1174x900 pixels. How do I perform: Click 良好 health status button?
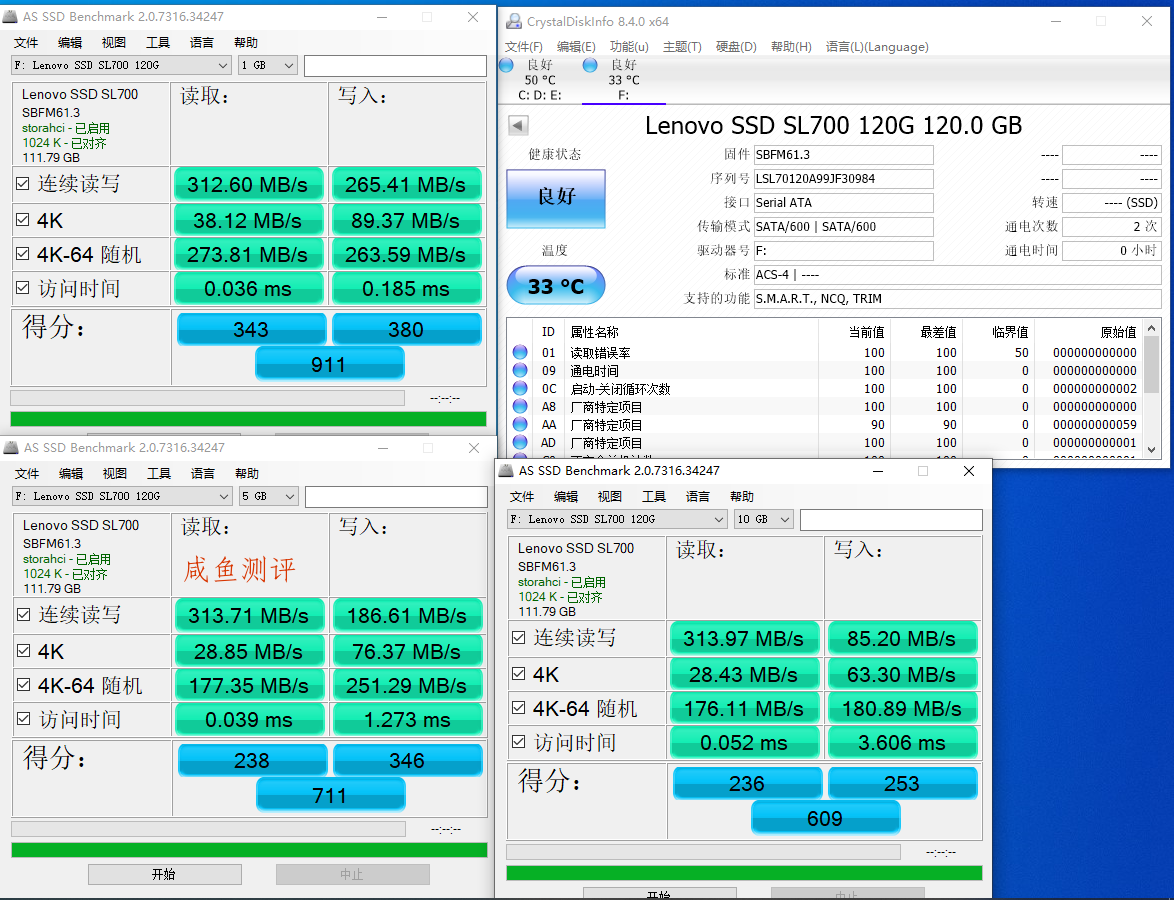pos(556,198)
